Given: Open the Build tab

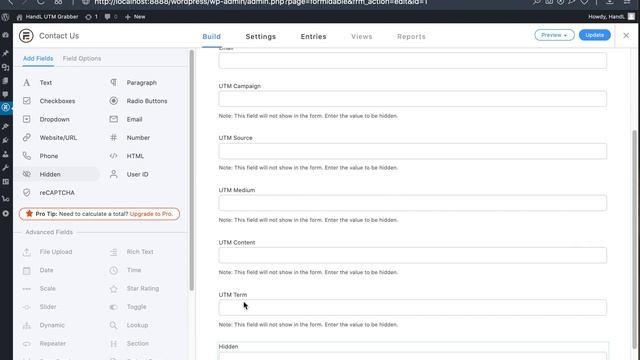Looking at the screenshot, I should pos(211,36).
